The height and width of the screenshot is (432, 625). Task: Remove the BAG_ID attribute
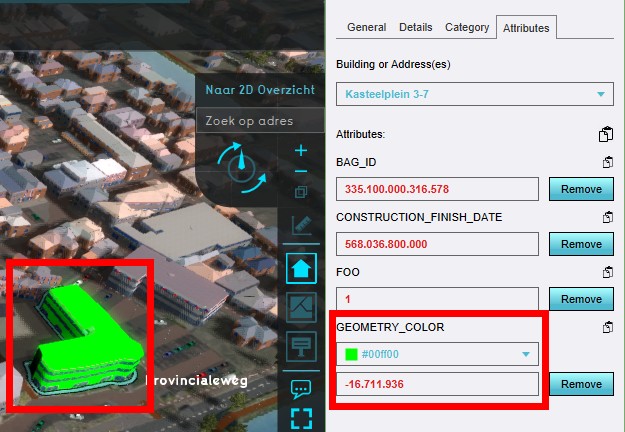point(581,189)
